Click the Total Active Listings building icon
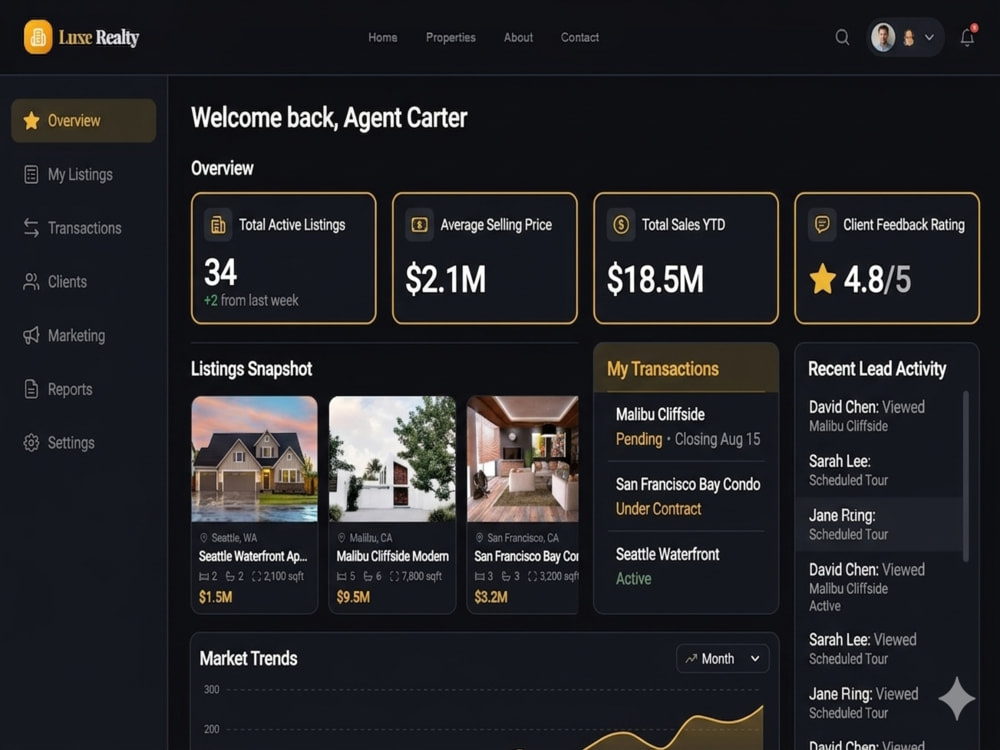The height and width of the screenshot is (750, 1000). (218, 224)
